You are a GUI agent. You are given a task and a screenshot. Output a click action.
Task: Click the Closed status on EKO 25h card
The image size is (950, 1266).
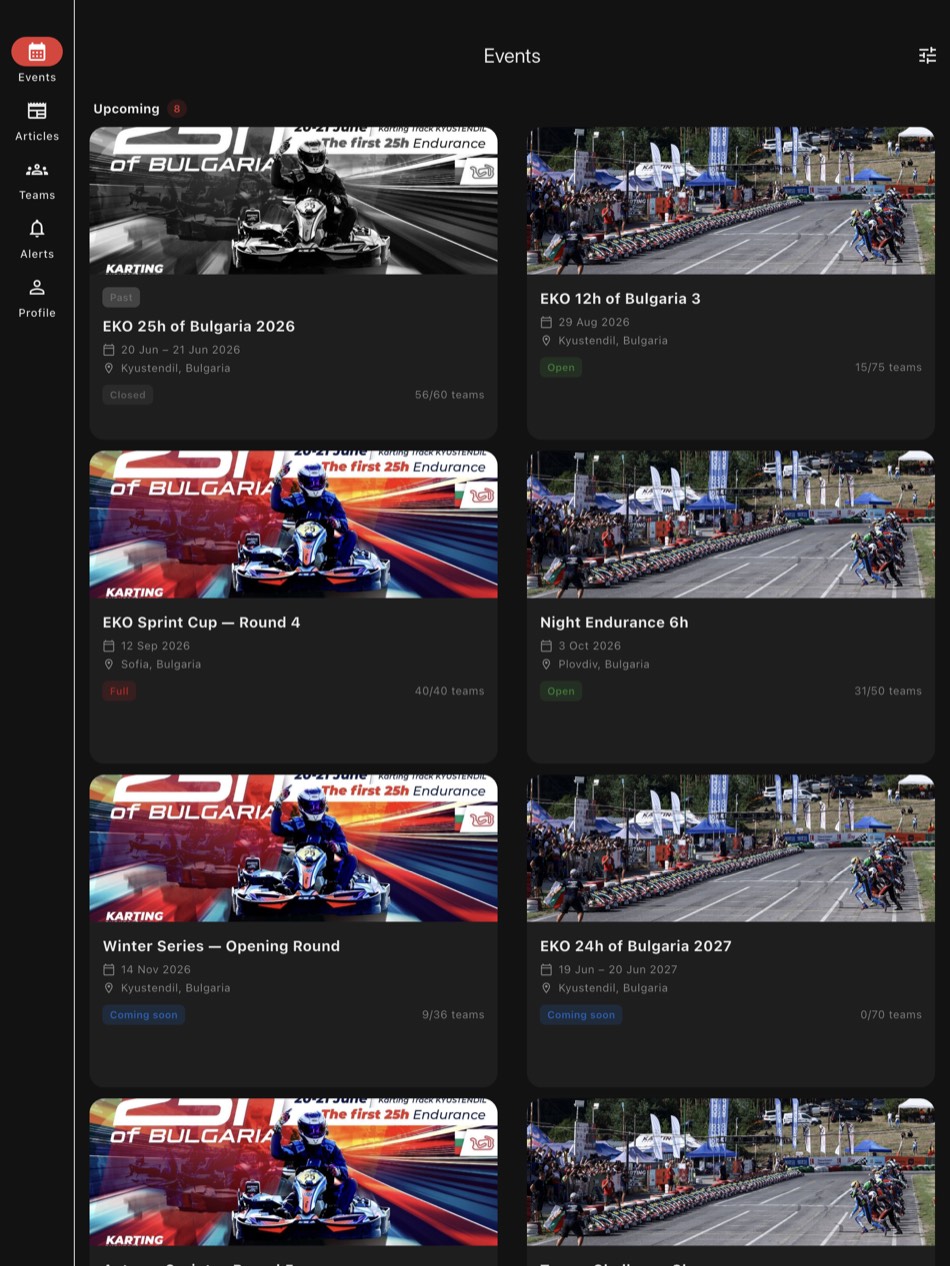(x=128, y=395)
